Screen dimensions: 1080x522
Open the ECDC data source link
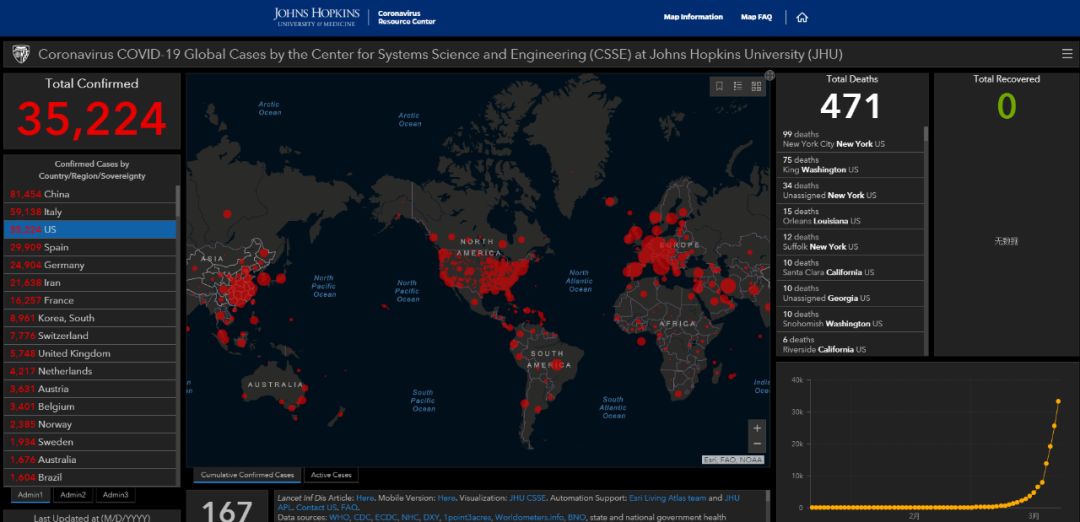coord(388,516)
